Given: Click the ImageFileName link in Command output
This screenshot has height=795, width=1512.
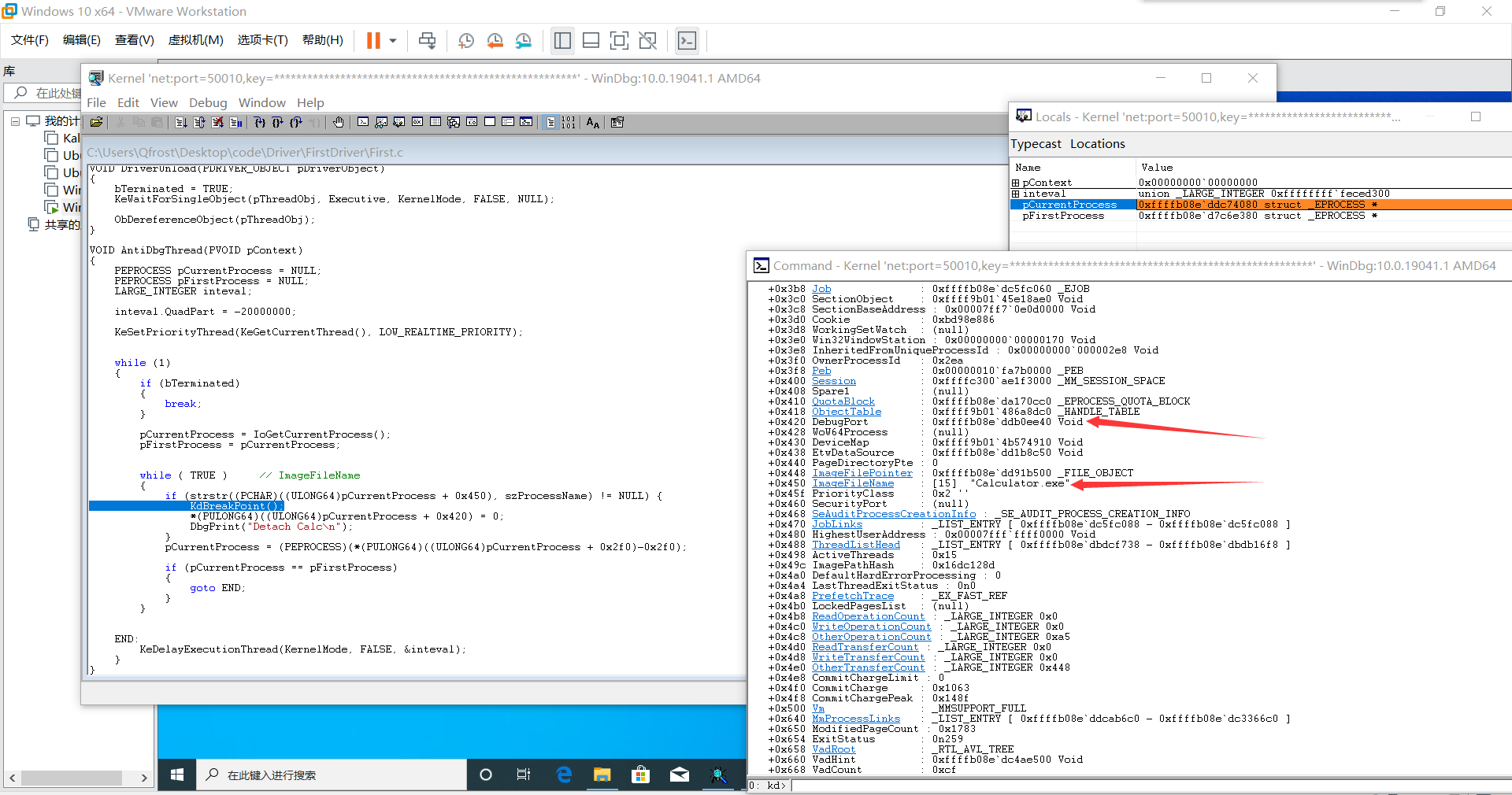Looking at the screenshot, I should click(x=853, y=483).
